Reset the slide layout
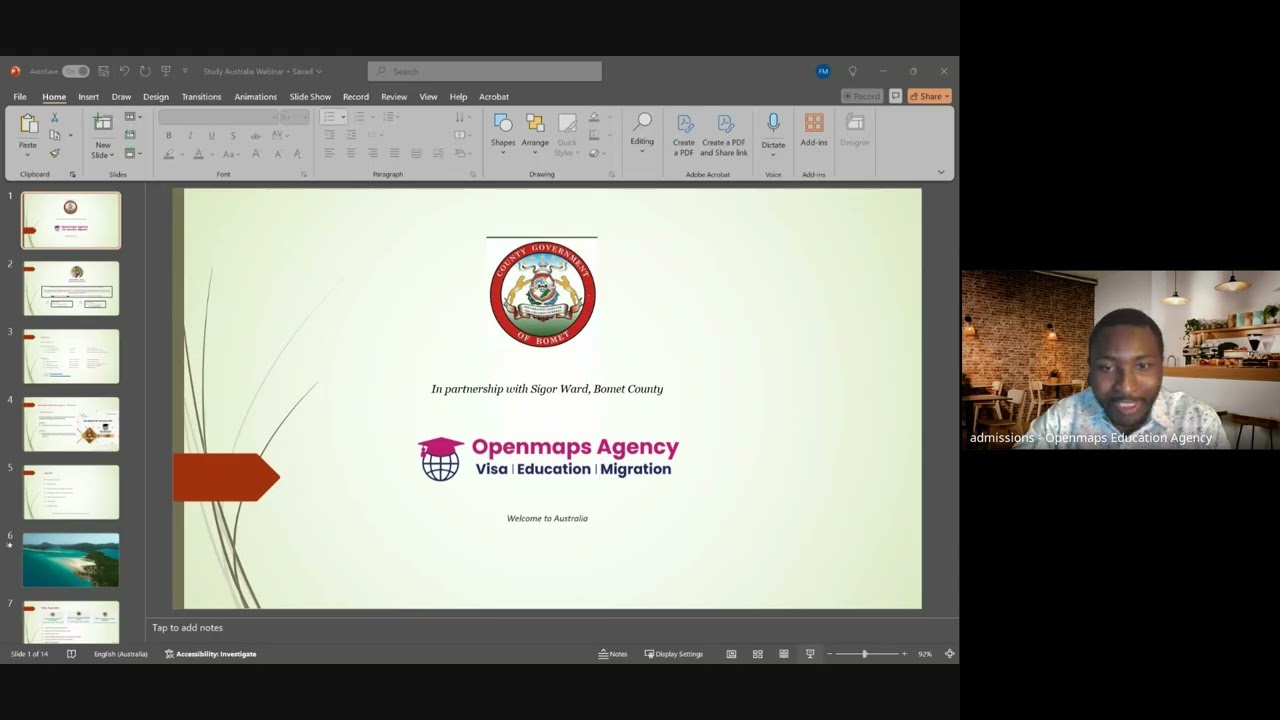This screenshot has height=720, width=1280. (130, 135)
